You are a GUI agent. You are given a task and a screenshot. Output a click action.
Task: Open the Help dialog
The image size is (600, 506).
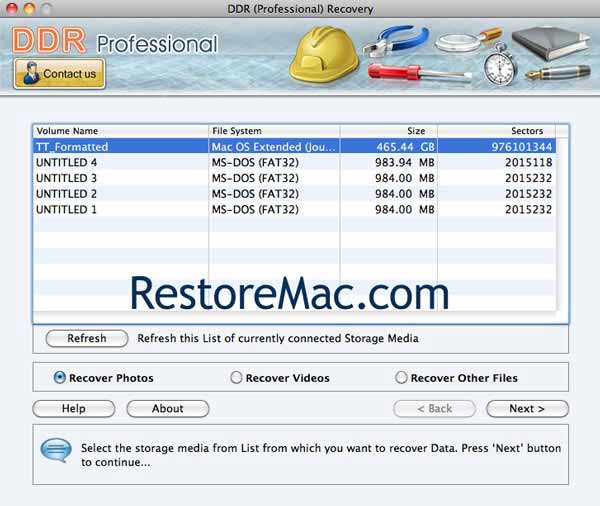[74, 408]
